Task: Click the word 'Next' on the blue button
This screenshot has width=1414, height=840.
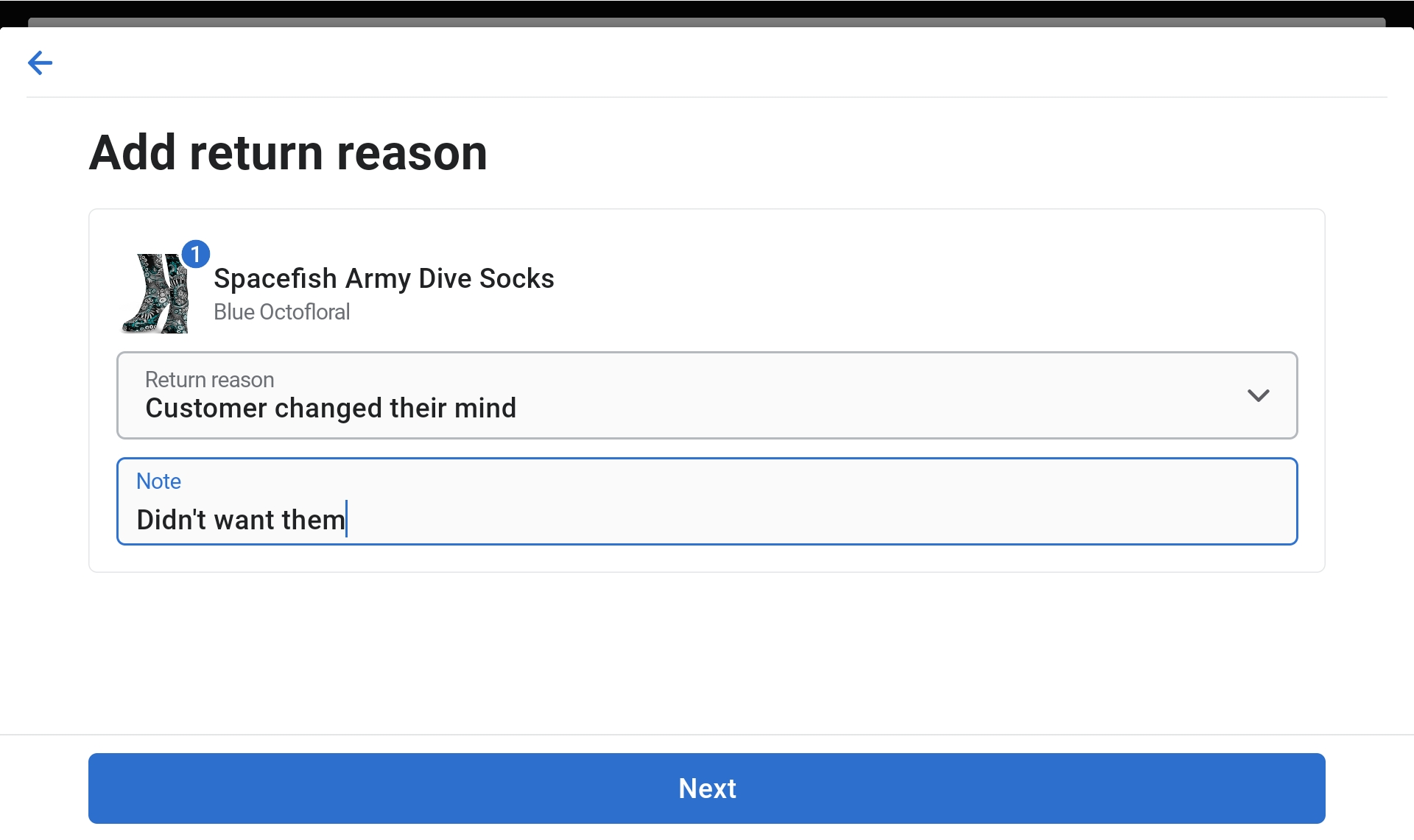Action: pyautogui.click(x=707, y=788)
